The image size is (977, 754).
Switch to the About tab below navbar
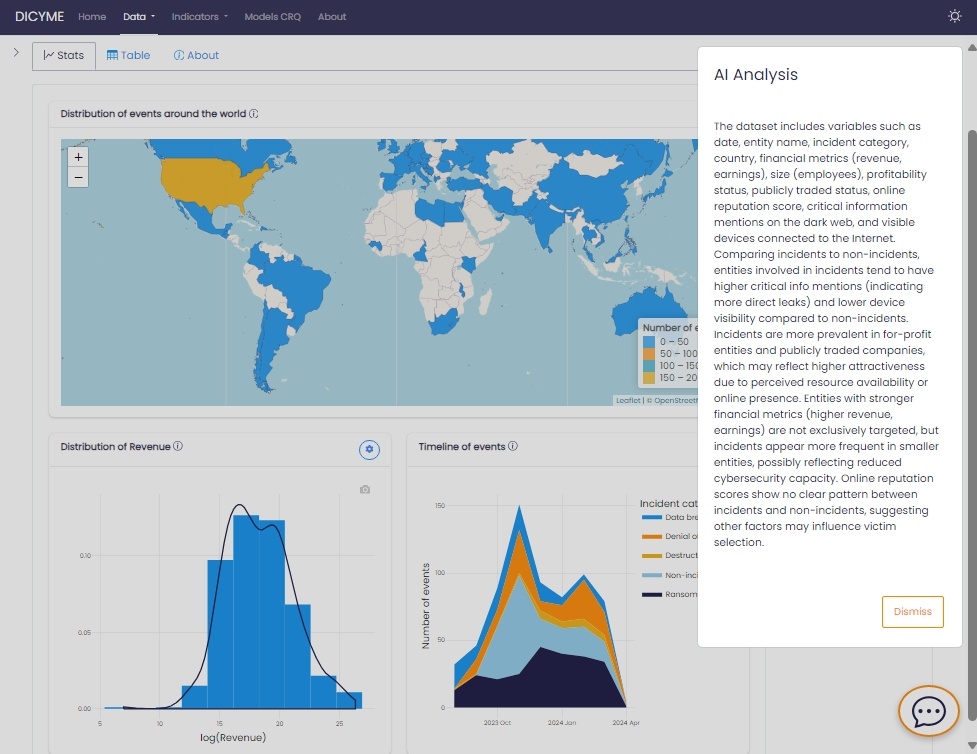point(196,56)
